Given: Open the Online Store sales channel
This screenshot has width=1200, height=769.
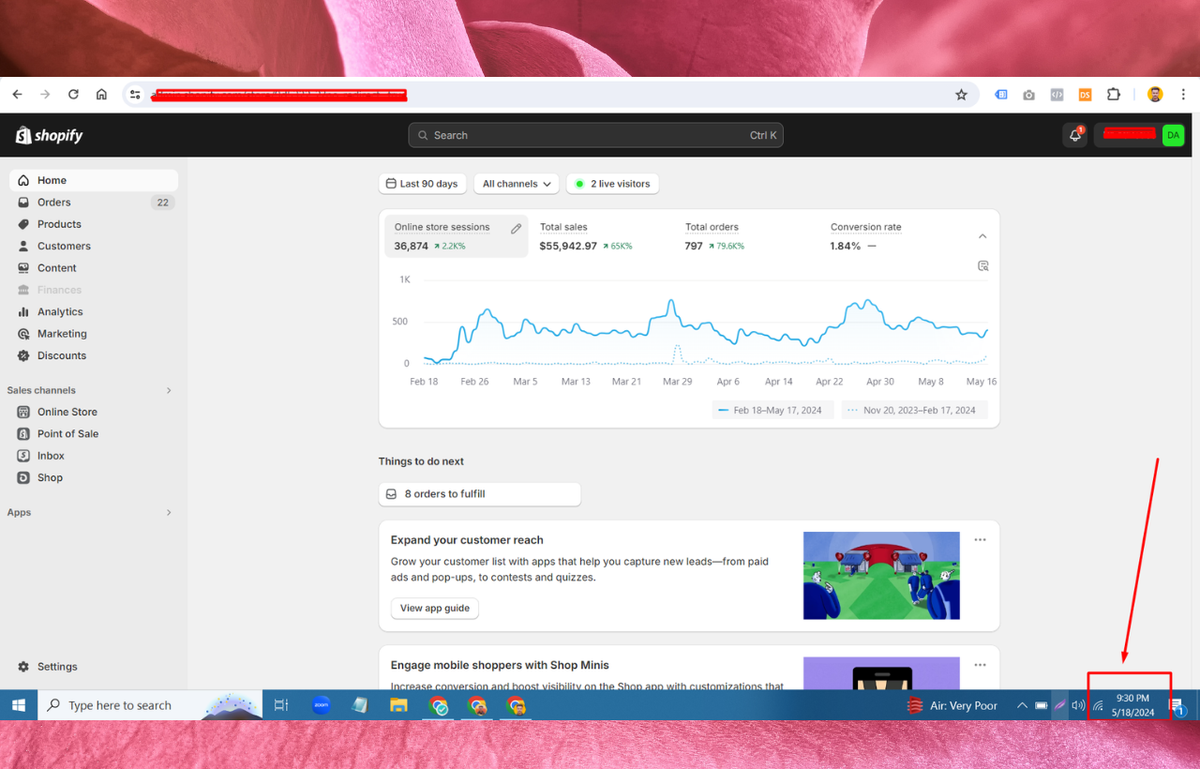Looking at the screenshot, I should point(94,412).
